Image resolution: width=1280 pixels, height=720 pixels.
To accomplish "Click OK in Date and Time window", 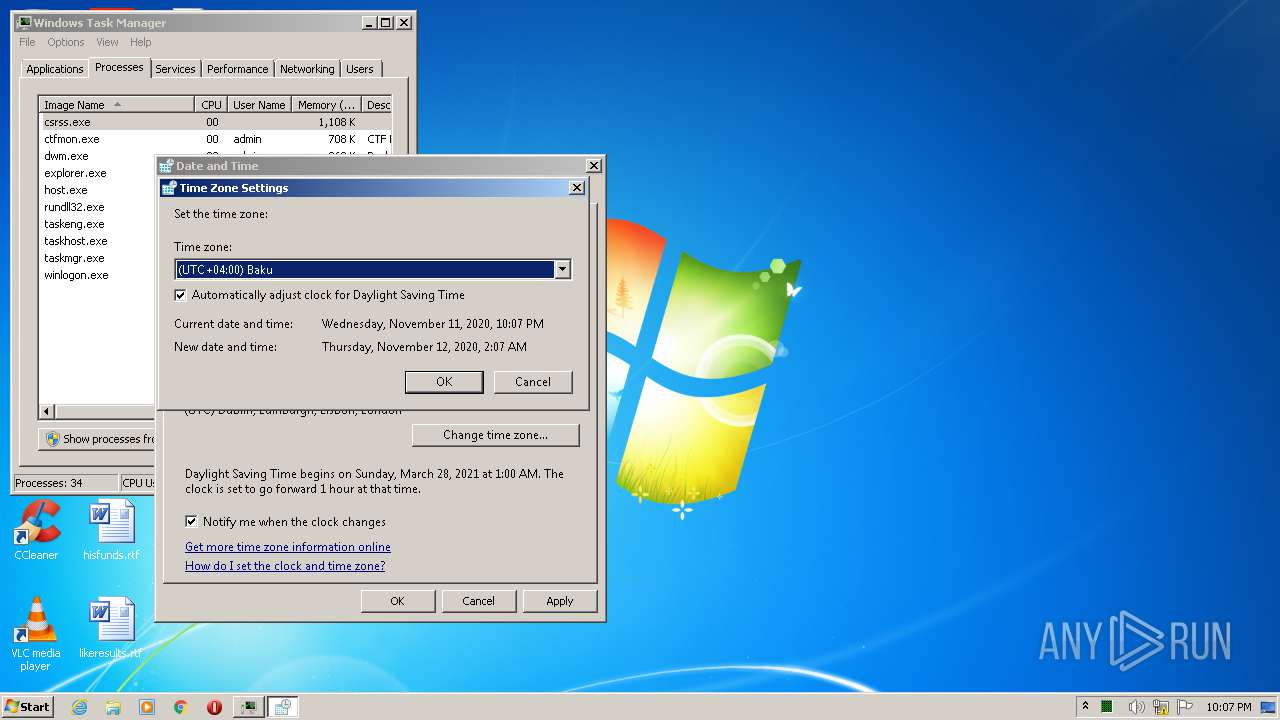I will pyautogui.click(x=397, y=601).
